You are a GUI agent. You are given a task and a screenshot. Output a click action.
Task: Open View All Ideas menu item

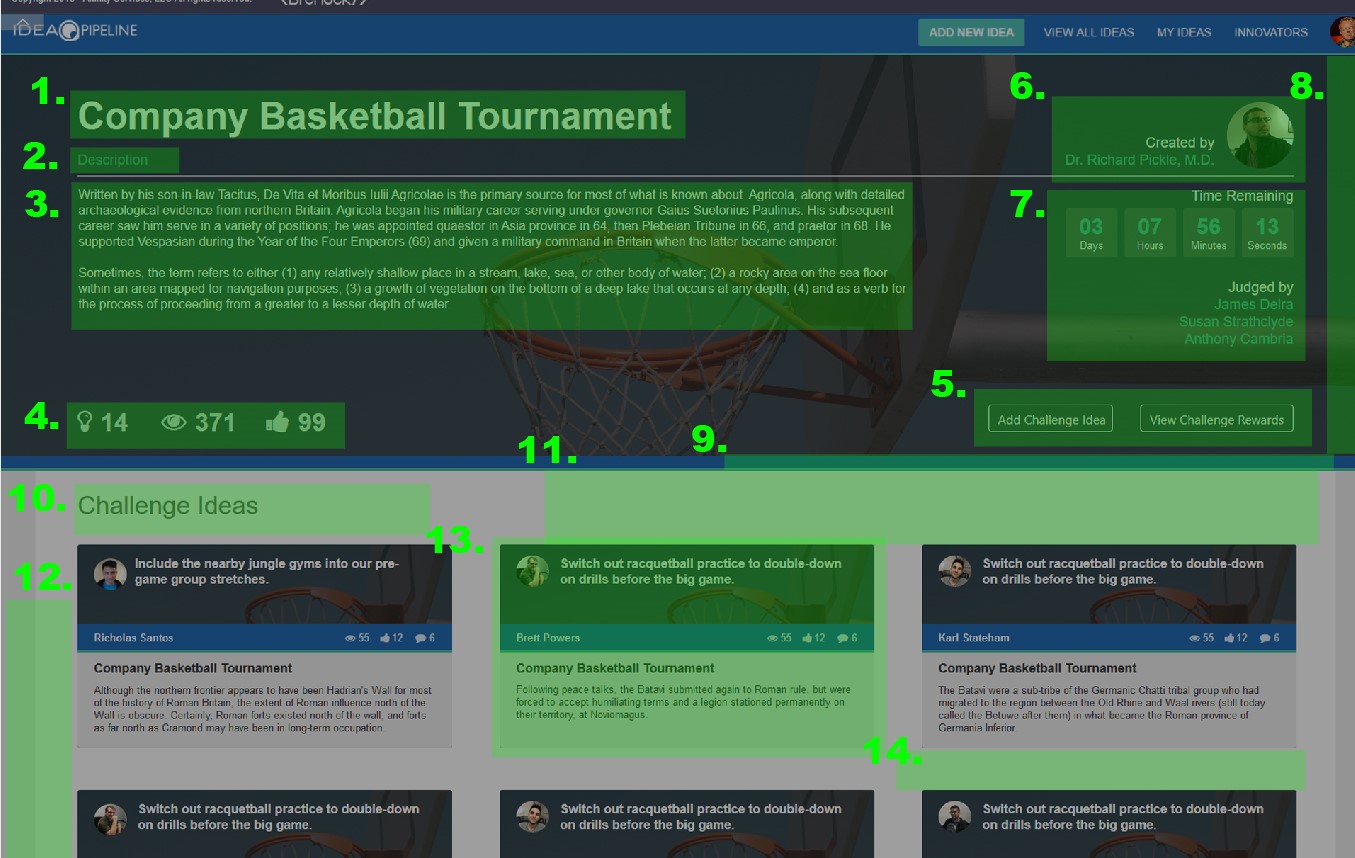pos(1088,32)
